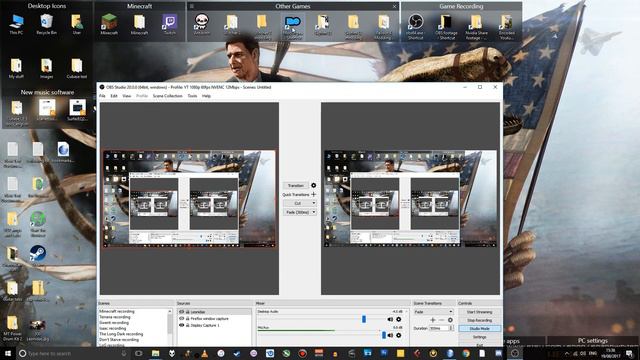Open the View menu in OBS
Viewport: 640px width, 360px height.
coord(127,96)
